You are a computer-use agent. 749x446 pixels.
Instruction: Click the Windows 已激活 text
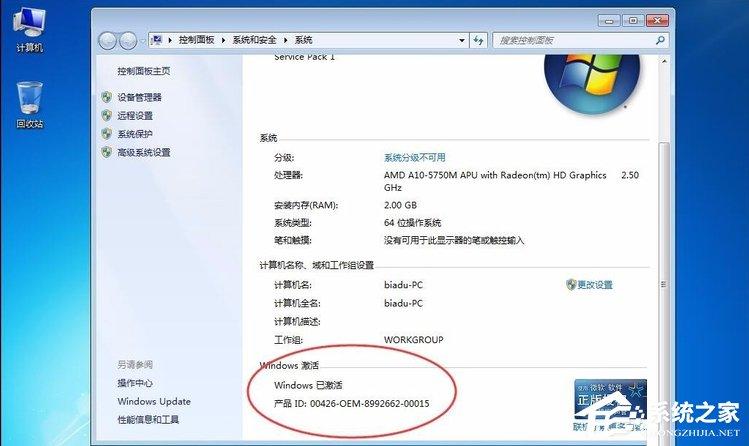coord(308,385)
